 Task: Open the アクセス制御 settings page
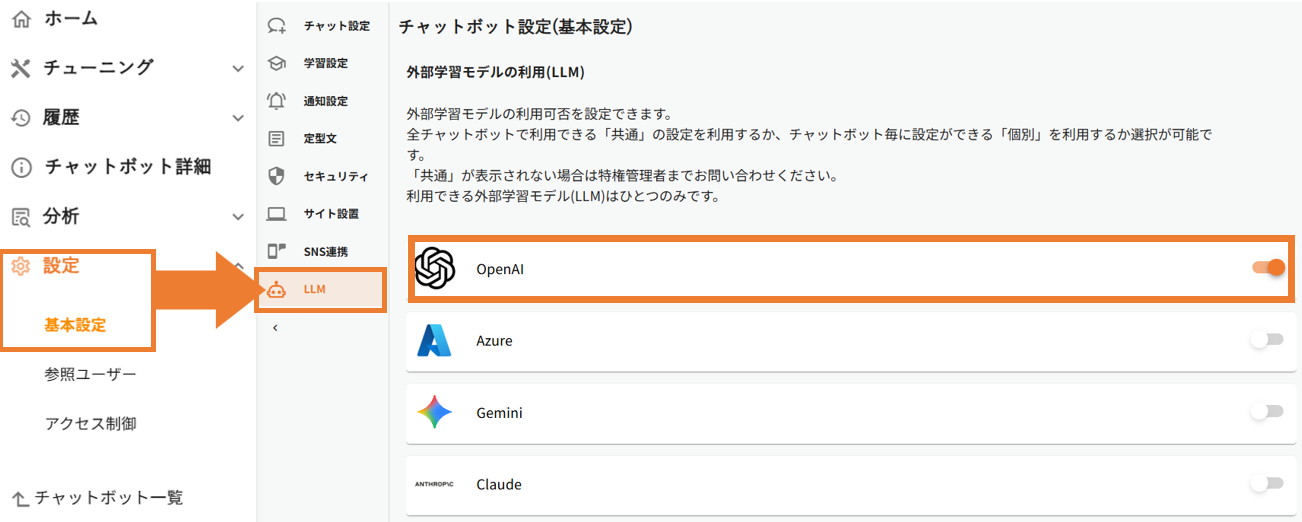(90, 423)
